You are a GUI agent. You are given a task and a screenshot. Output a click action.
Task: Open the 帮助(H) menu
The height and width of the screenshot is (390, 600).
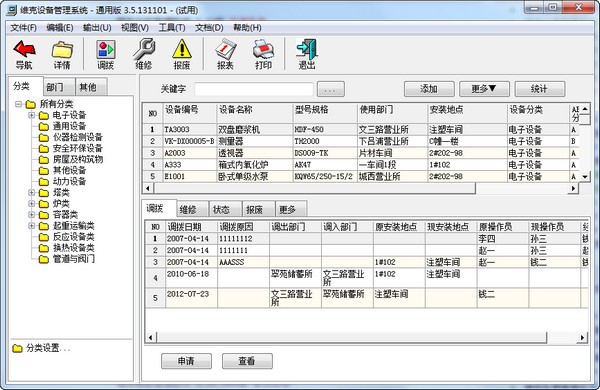[247, 28]
